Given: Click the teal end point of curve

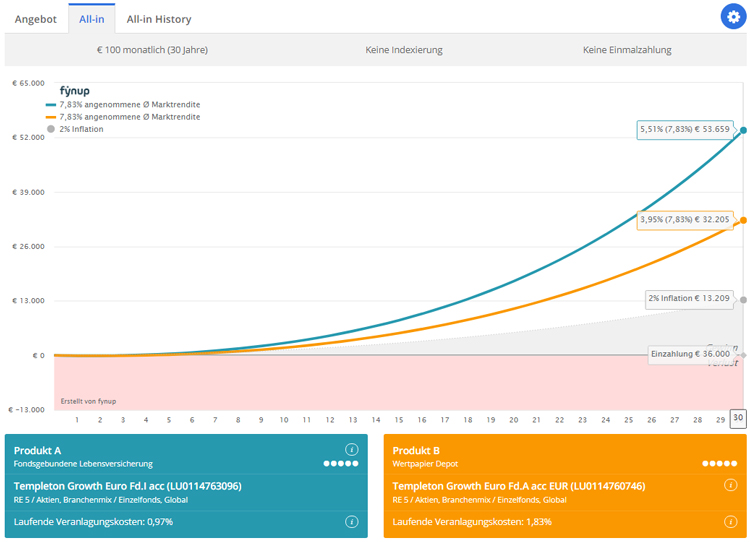Looking at the screenshot, I should coord(743,130).
